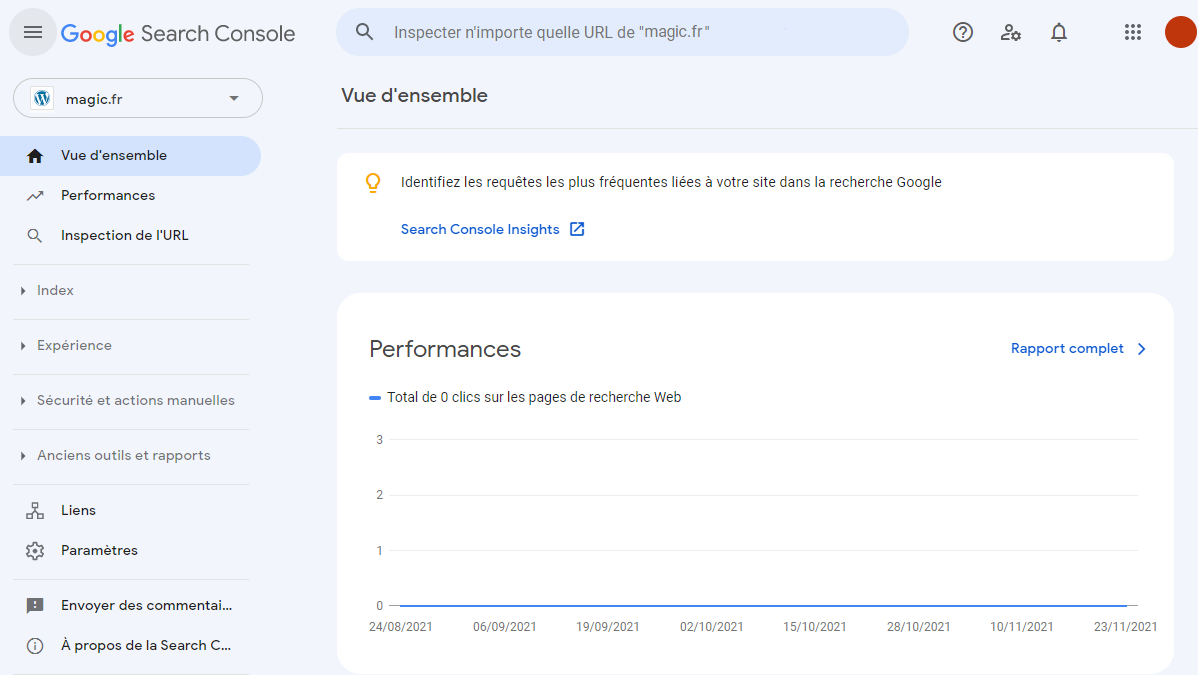Image resolution: width=1198 pixels, height=675 pixels.
Task: Go to Vue d'ensemble in sidebar
Action: [x=131, y=156]
